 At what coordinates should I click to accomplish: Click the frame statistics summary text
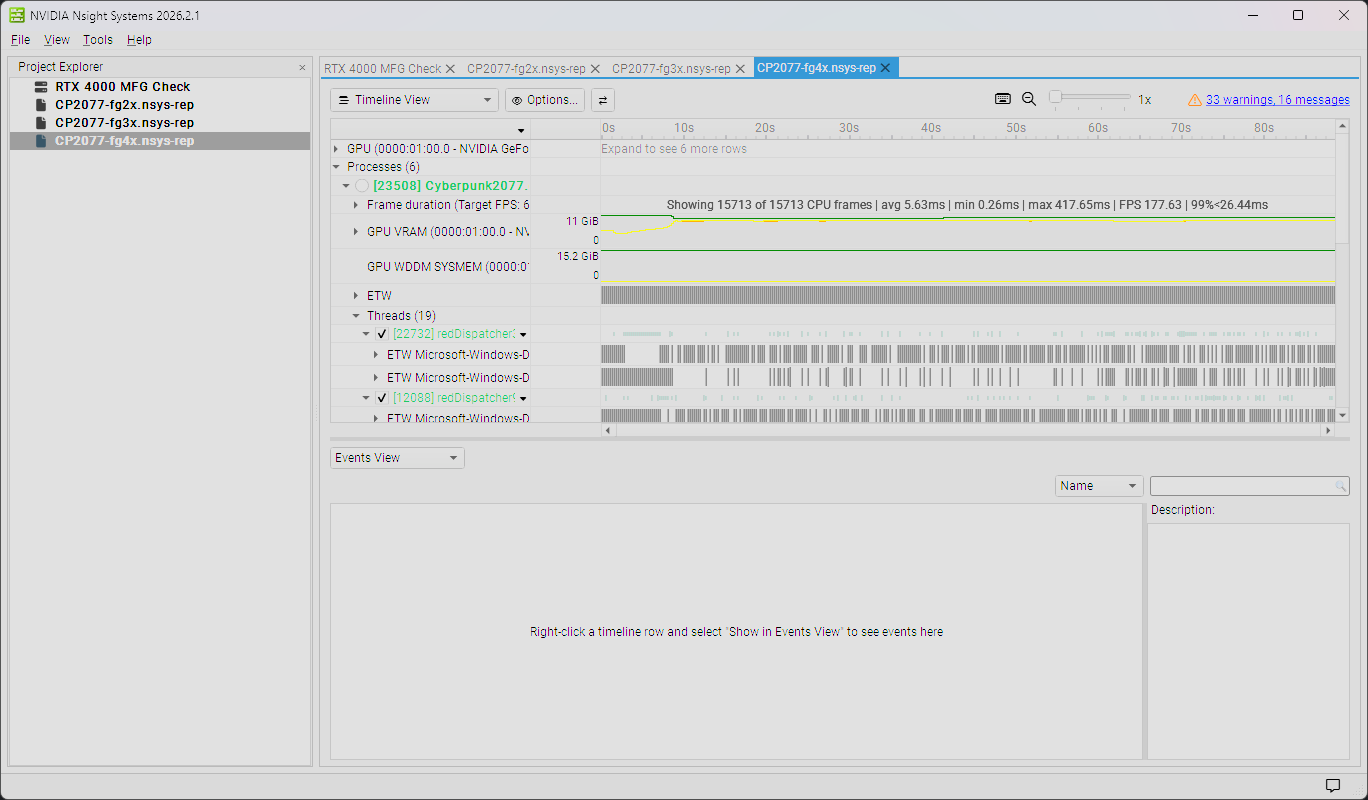[x=967, y=205]
